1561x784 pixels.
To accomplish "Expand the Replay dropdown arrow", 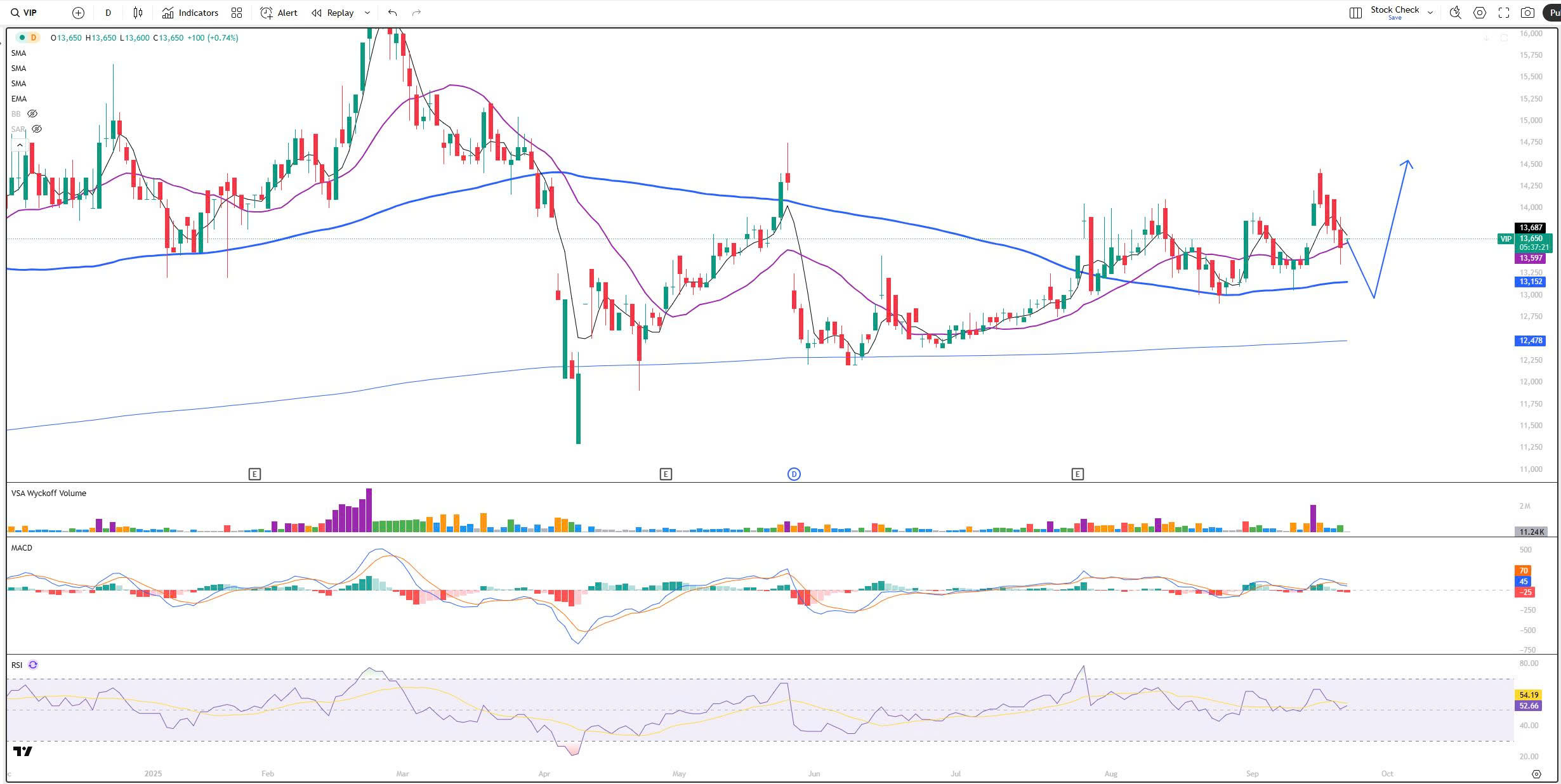I will (x=367, y=13).
